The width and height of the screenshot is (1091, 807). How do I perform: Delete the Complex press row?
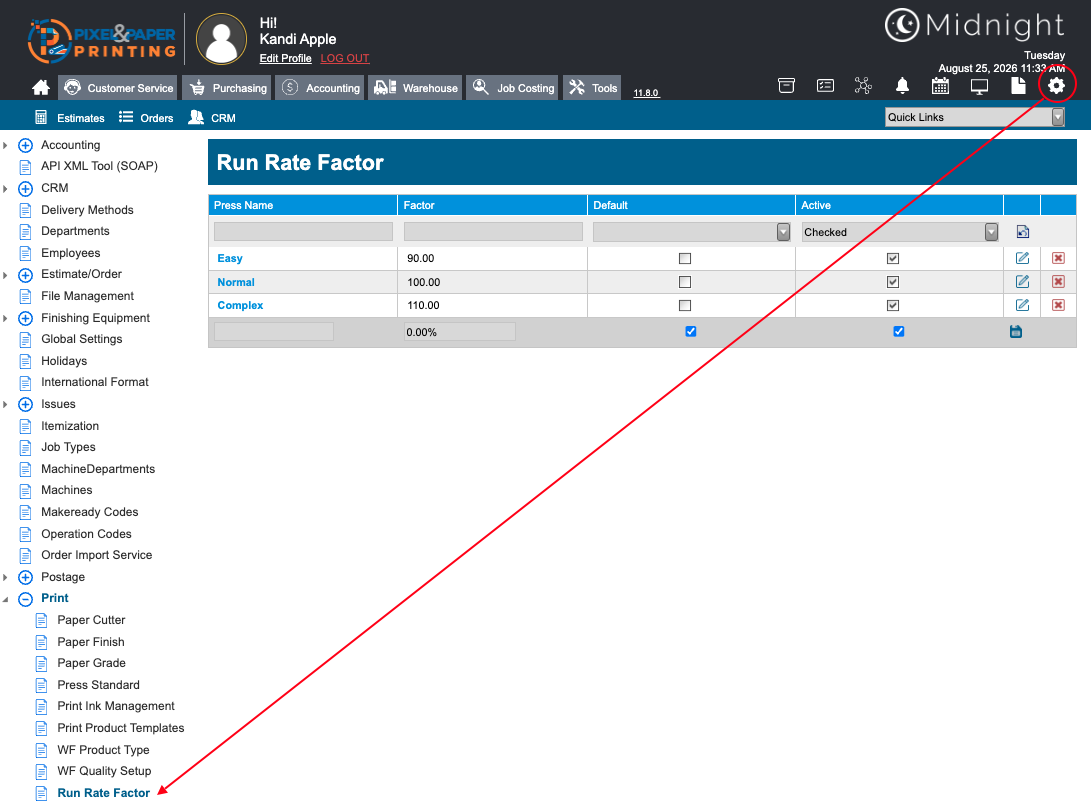[x=1058, y=305]
